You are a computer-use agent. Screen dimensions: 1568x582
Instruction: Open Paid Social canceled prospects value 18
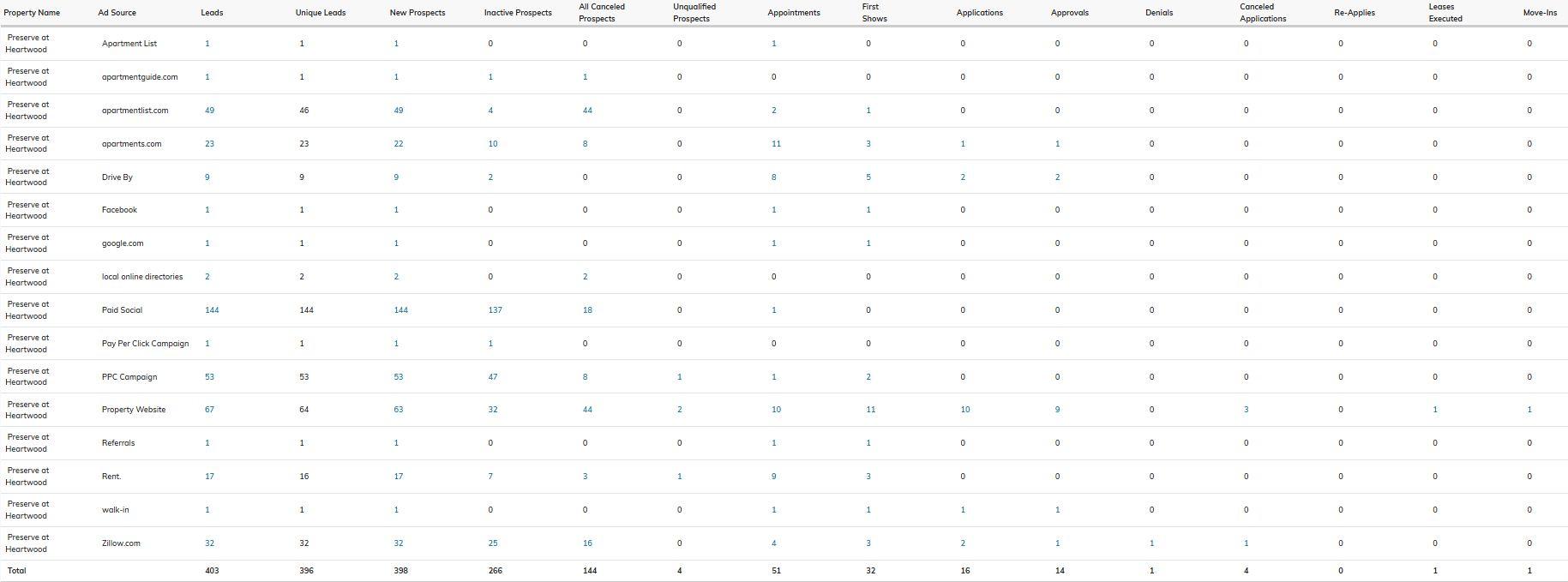pos(587,310)
